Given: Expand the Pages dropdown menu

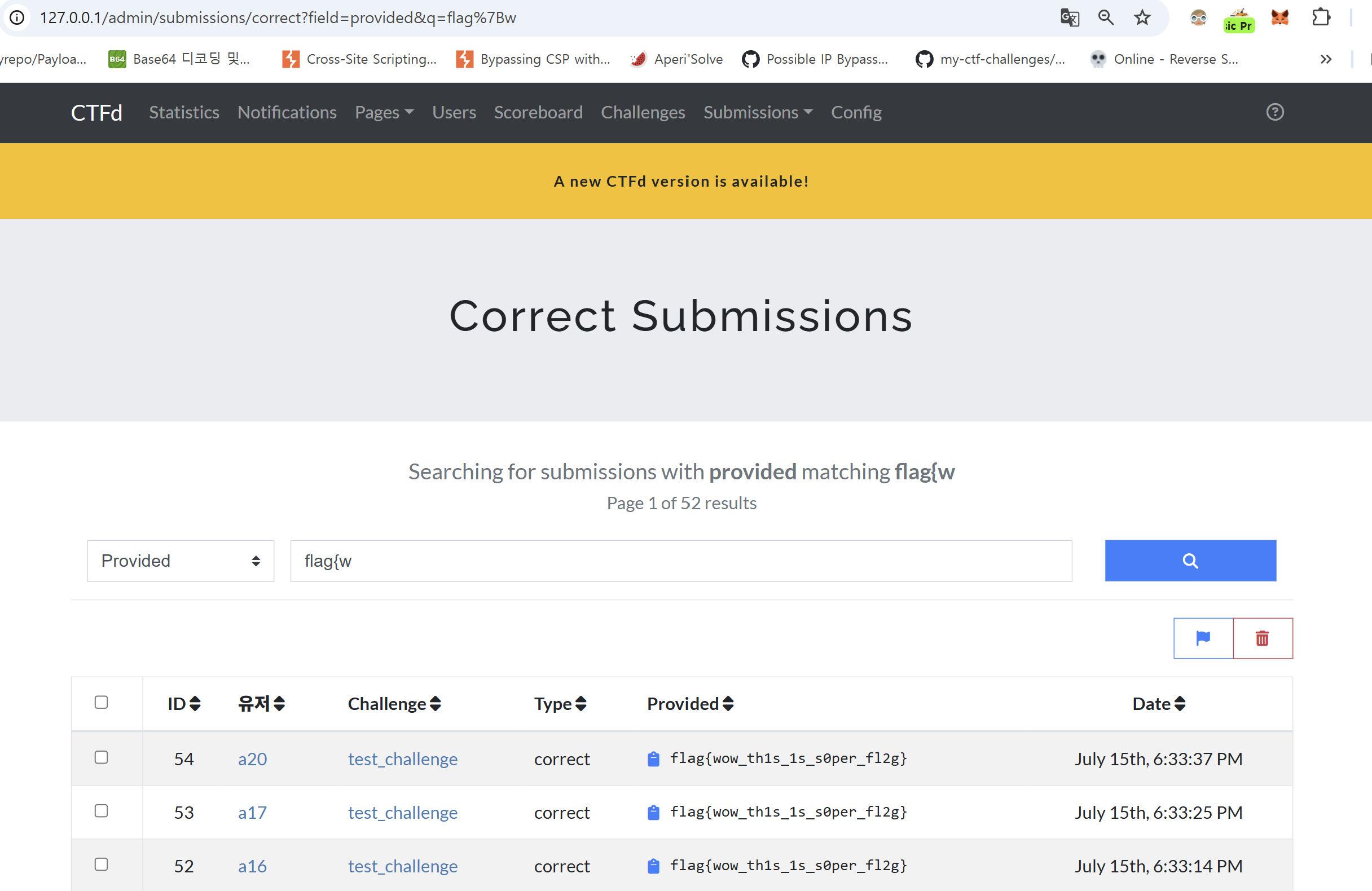Looking at the screenshot, I should 385,112.
